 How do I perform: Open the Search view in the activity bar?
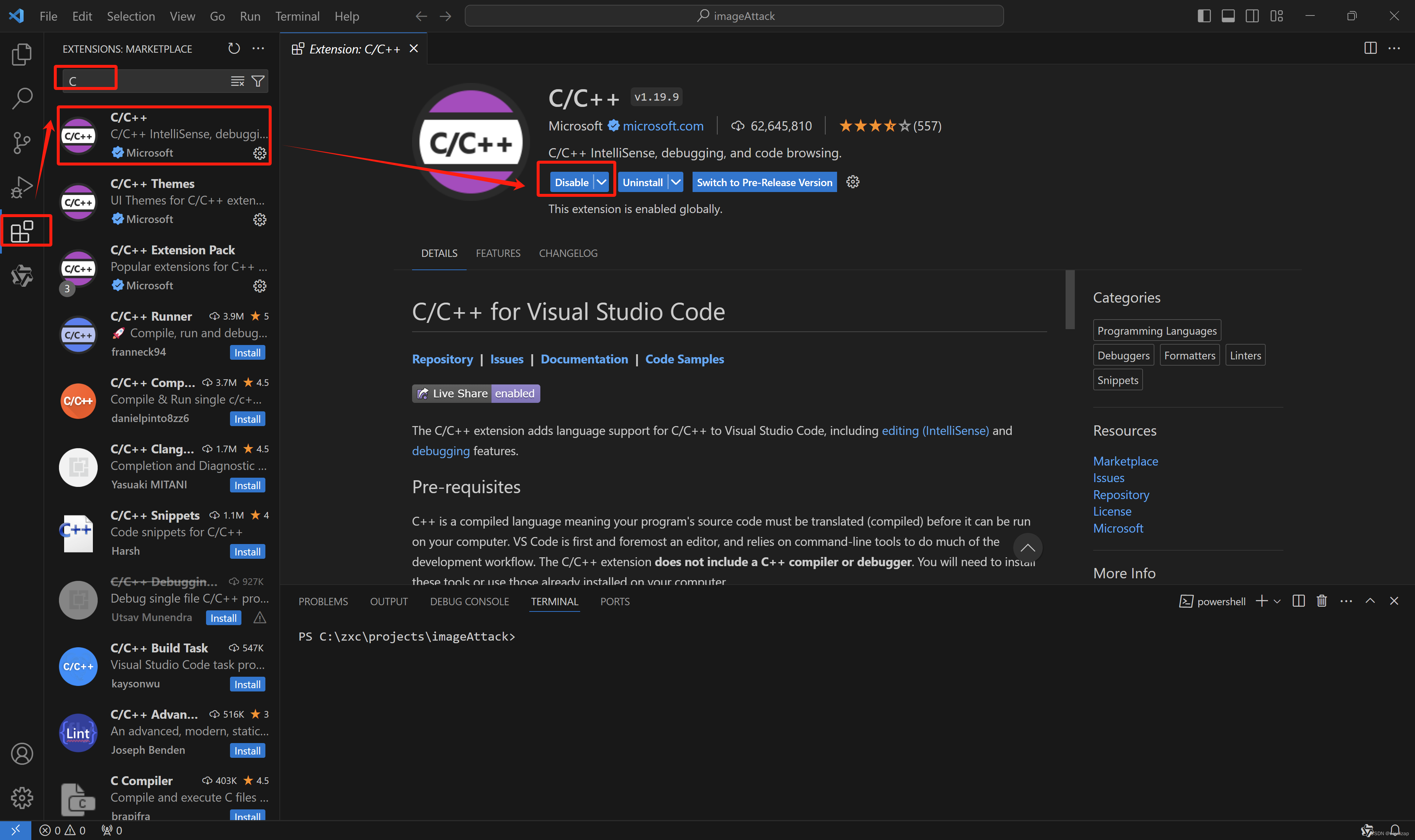pos(21,98)
